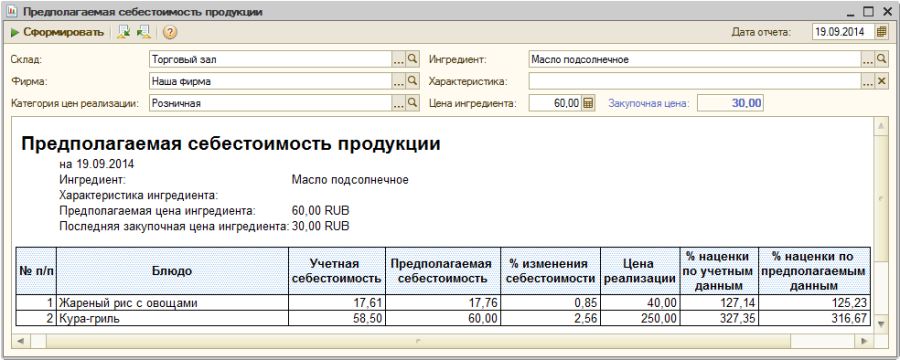Click the Дата отчета date field
Screen dimensions: 900x360
pyautogui.click(x=843, y=32)
